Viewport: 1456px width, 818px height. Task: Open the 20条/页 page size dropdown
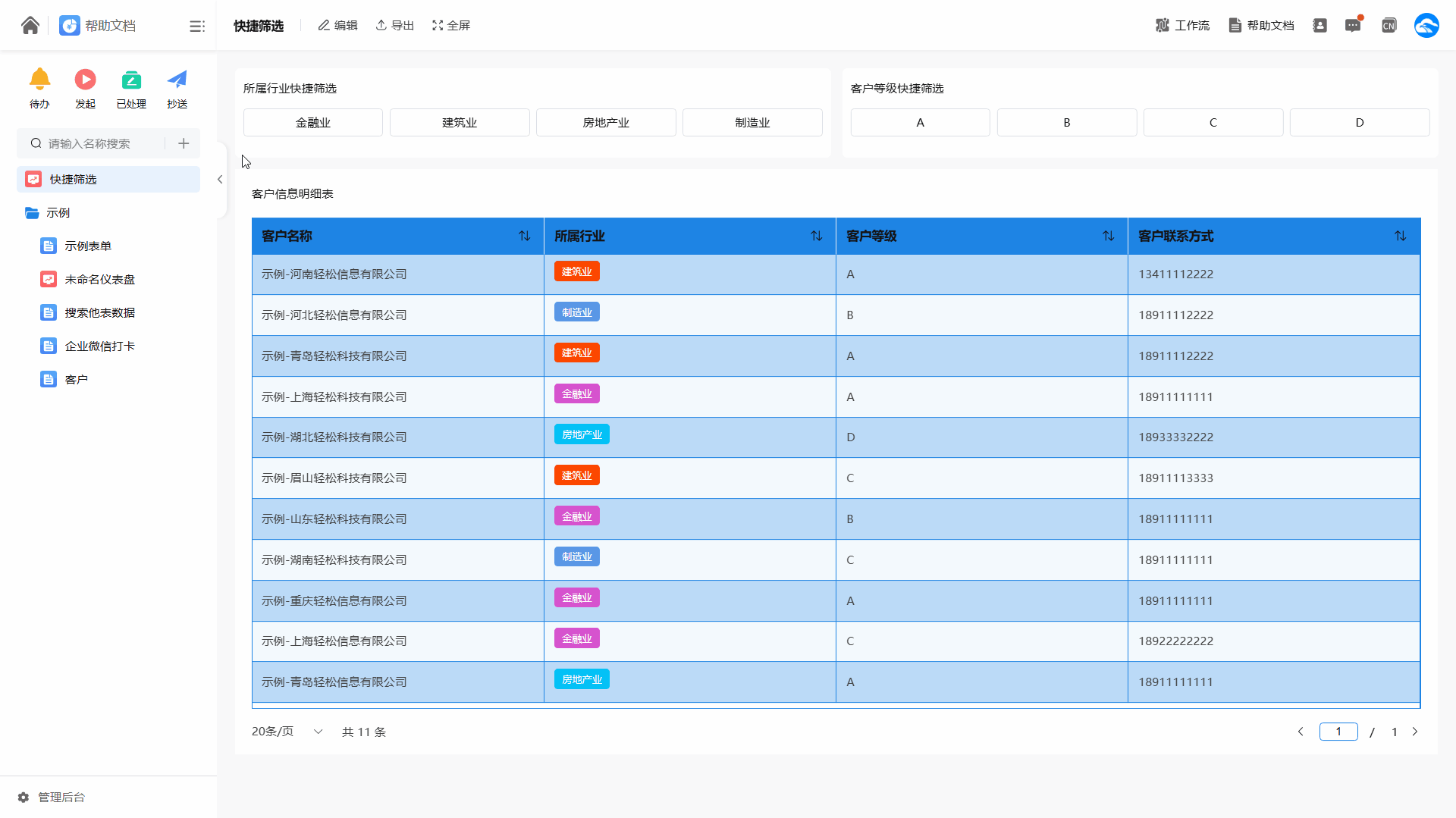coord(287,732)
